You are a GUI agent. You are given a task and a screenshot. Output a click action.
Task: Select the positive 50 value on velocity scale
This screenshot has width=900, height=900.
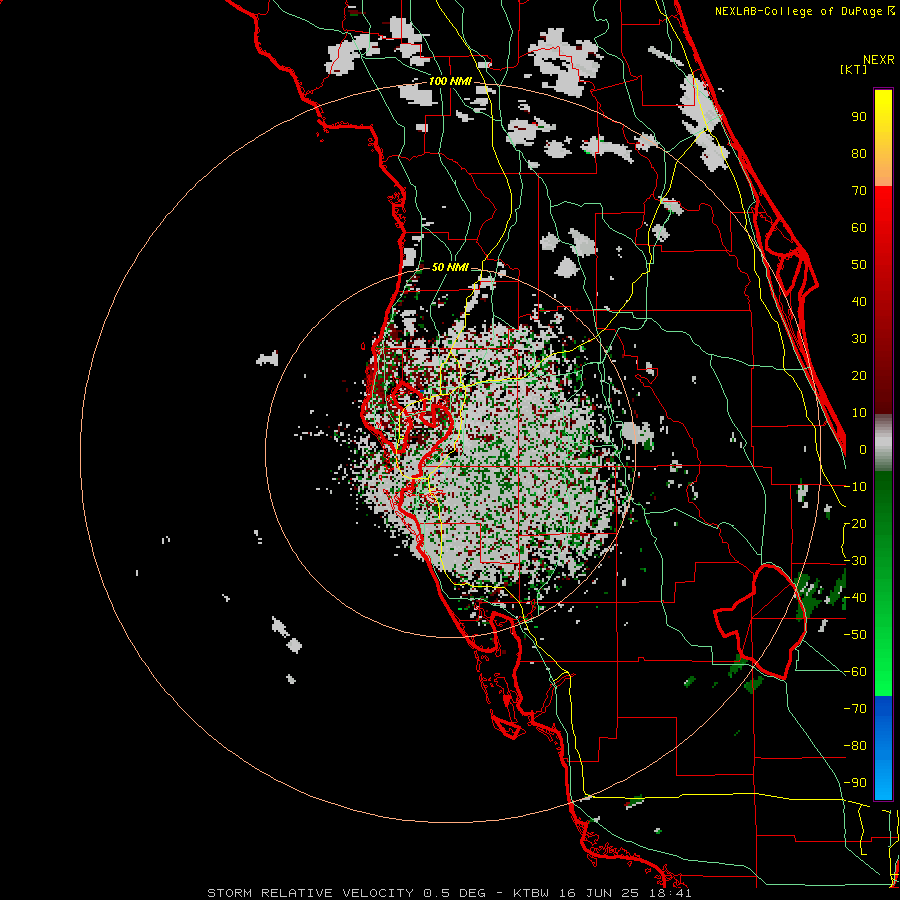pyautogui.click(x=859, y=265)
